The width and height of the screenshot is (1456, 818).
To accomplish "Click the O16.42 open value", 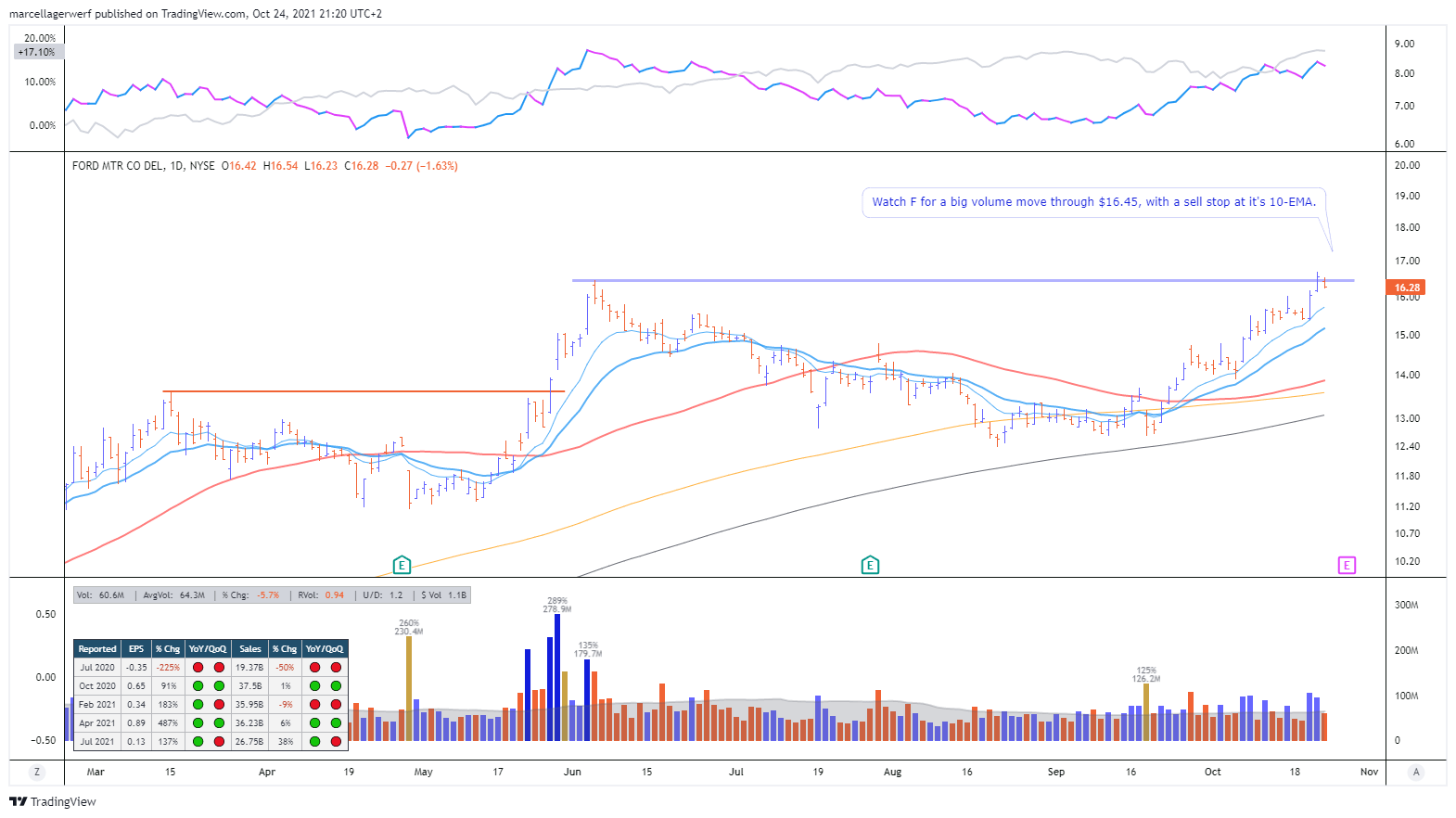I will click(238, 166).
